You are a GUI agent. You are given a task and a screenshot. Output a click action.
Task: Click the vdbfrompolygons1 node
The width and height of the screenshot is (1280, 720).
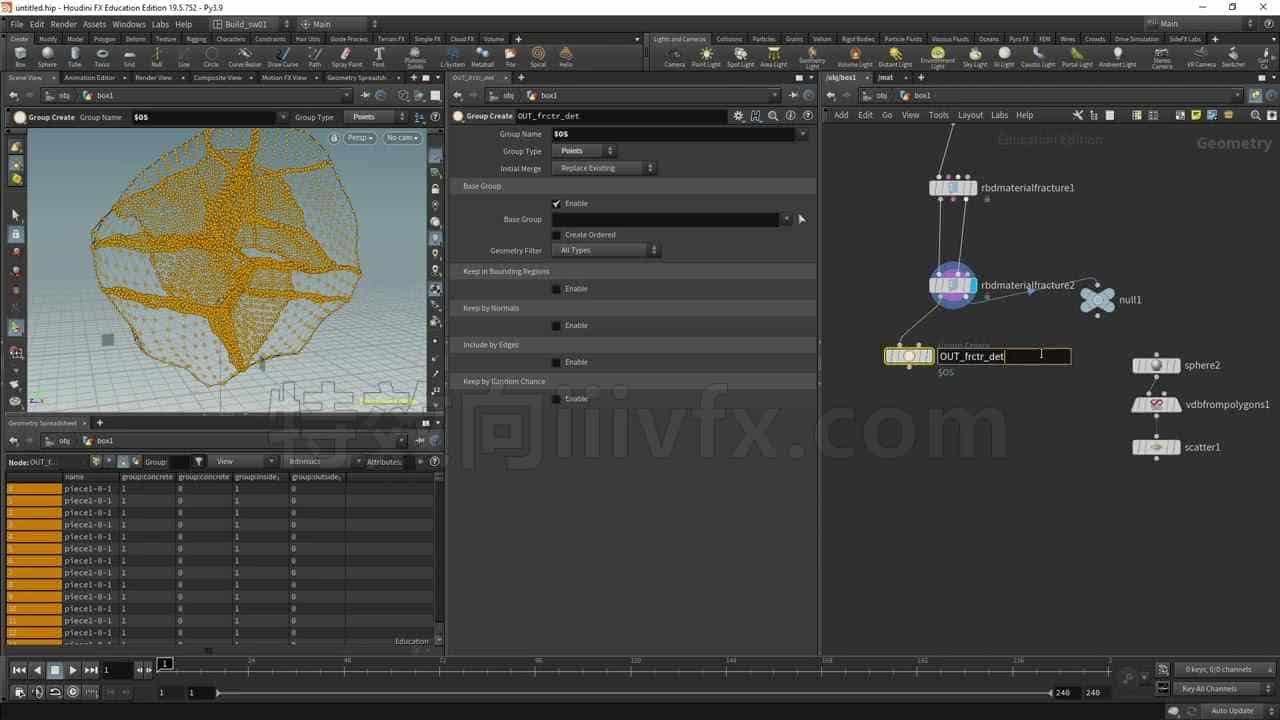(1156, 404)
